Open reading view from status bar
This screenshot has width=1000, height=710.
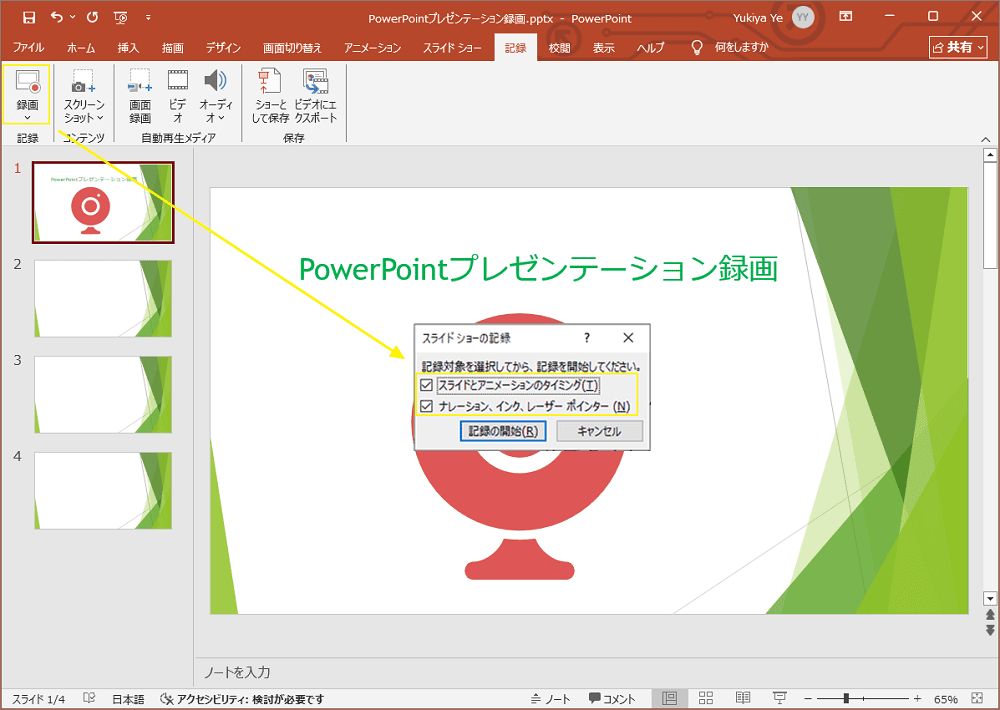click(743, 698)
